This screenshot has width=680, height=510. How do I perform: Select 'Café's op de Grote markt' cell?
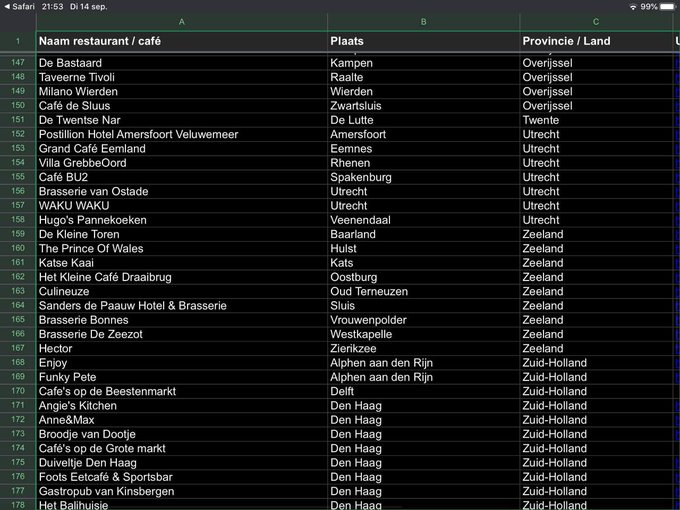(182, 449)
